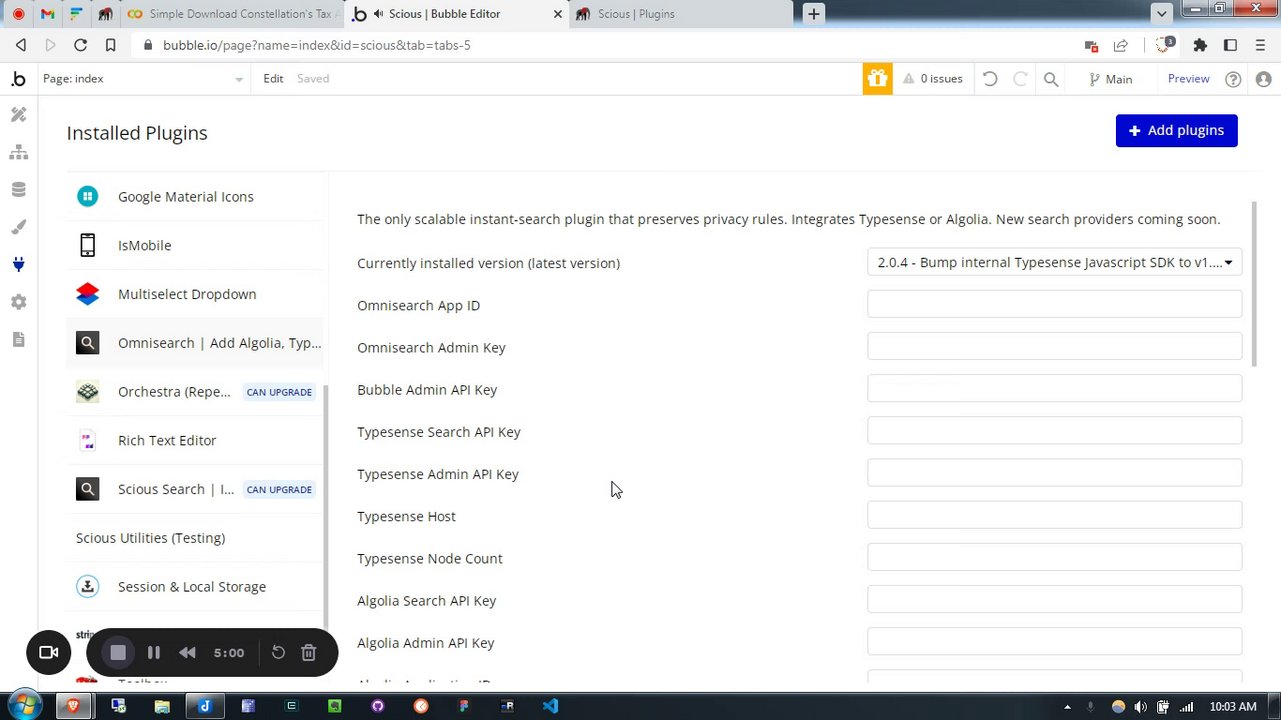Viewport: 1281px width, 720px height.
Task: Toggle the recorder camera icon
Action: [48, 653]
